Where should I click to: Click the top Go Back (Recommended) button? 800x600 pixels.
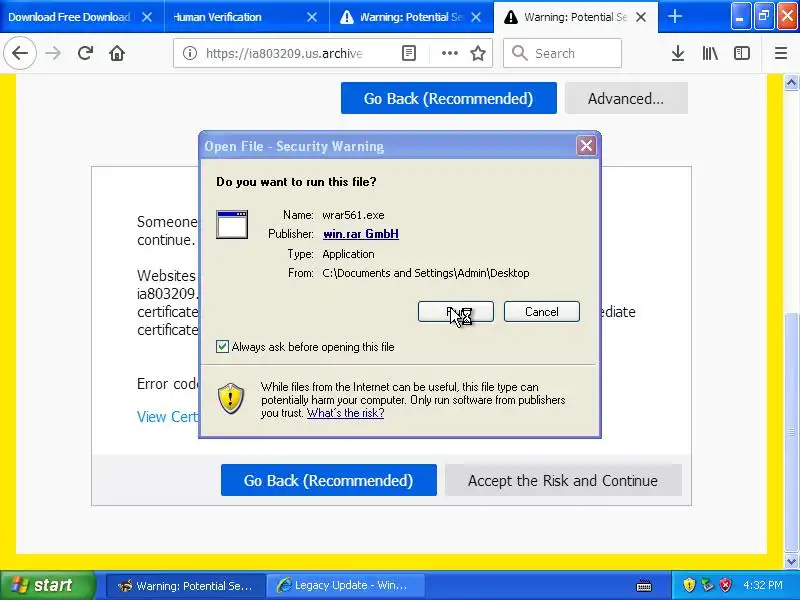click(448, 98)
